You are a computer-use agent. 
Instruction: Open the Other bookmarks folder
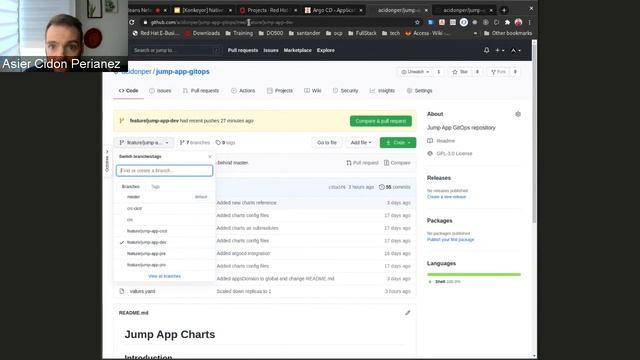(508, 33)
